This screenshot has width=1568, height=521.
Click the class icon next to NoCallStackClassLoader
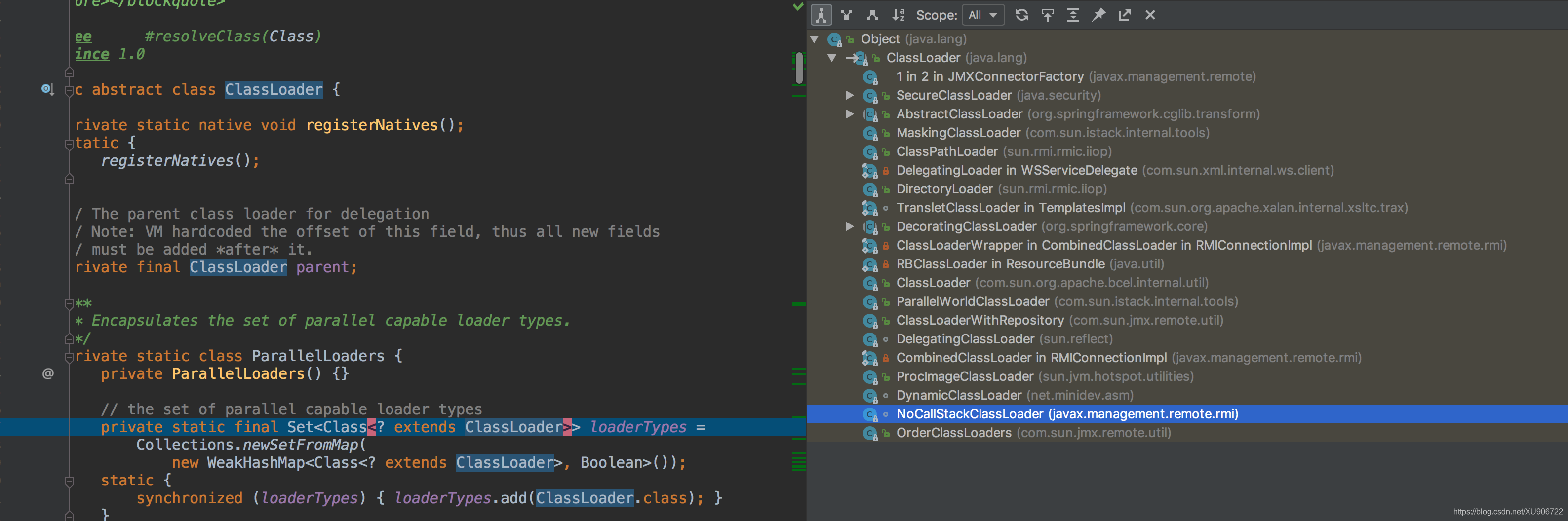point(870,415)
